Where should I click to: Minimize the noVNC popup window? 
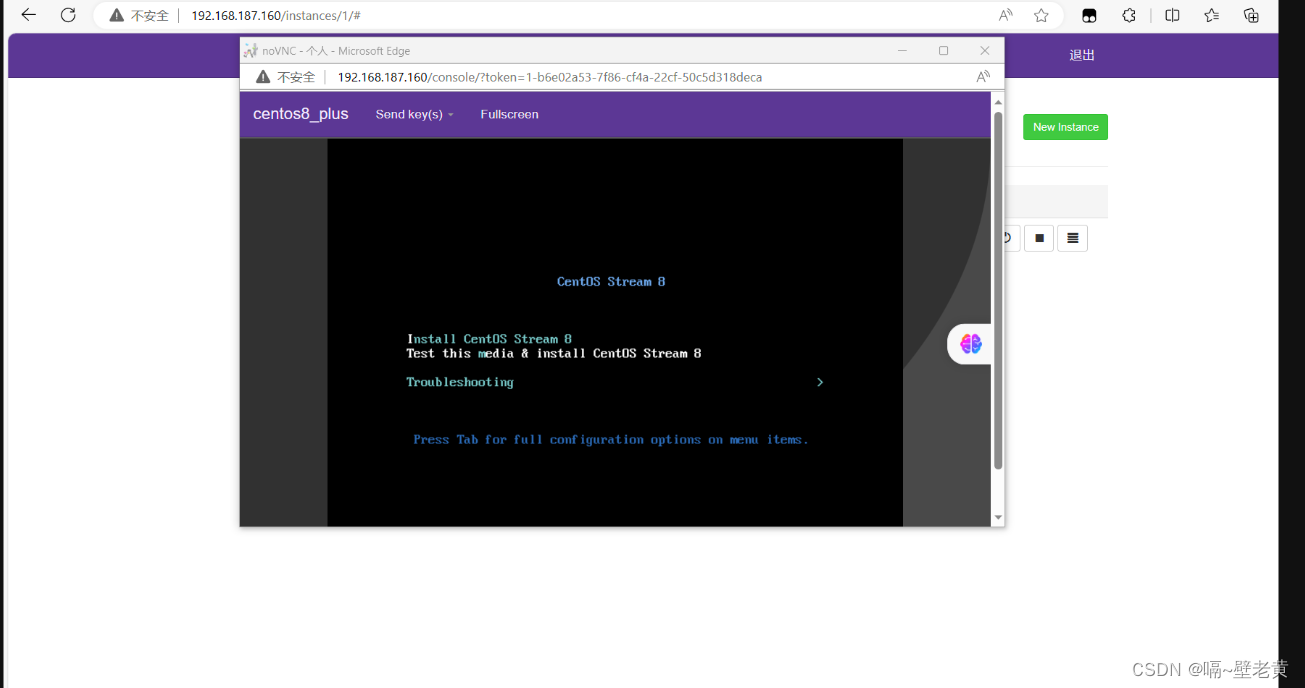902,50
